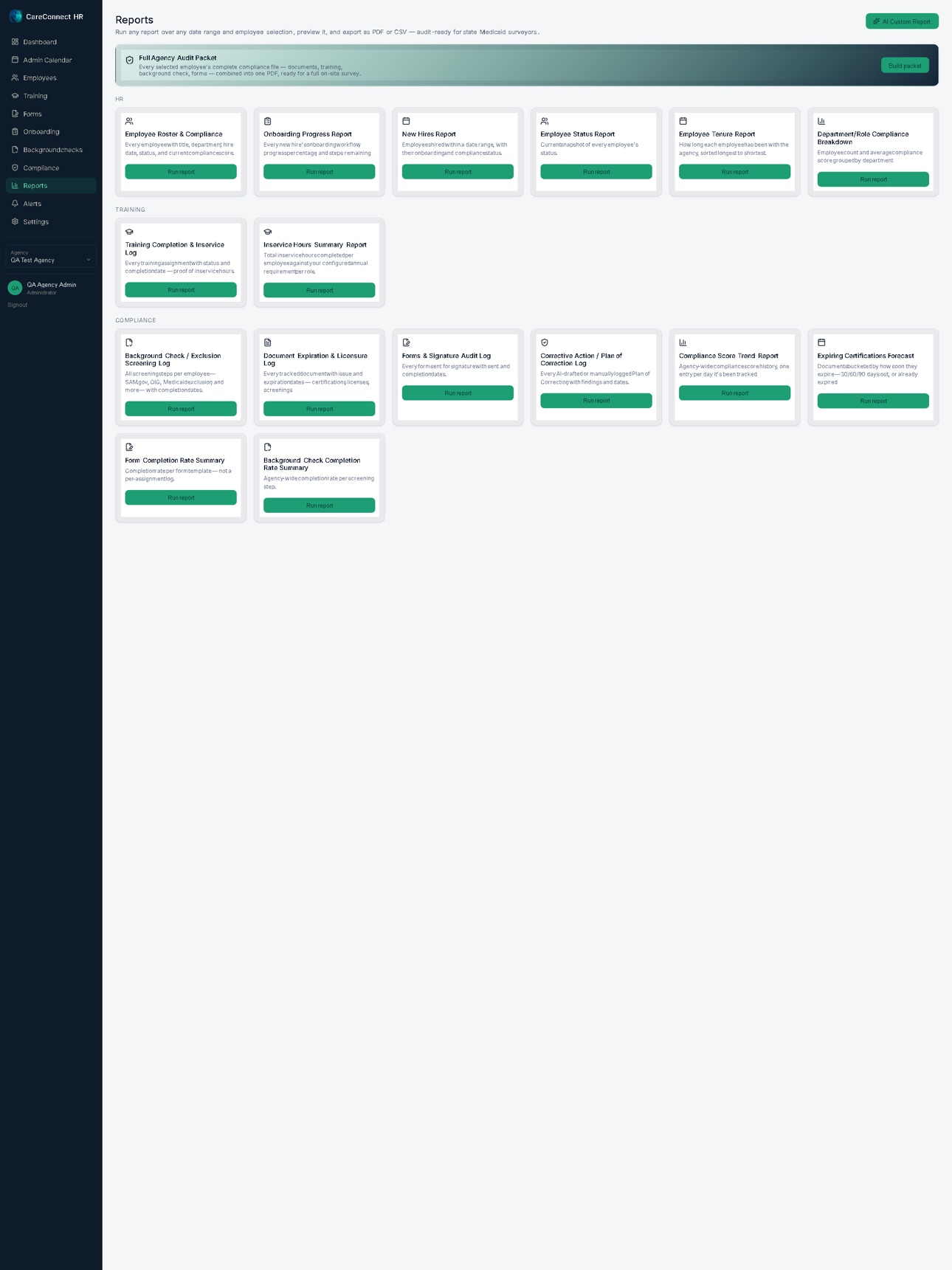
Task: Click the Employee Roster & Compliance card icon
Action: pyautogui.click(x=129, y=121)
